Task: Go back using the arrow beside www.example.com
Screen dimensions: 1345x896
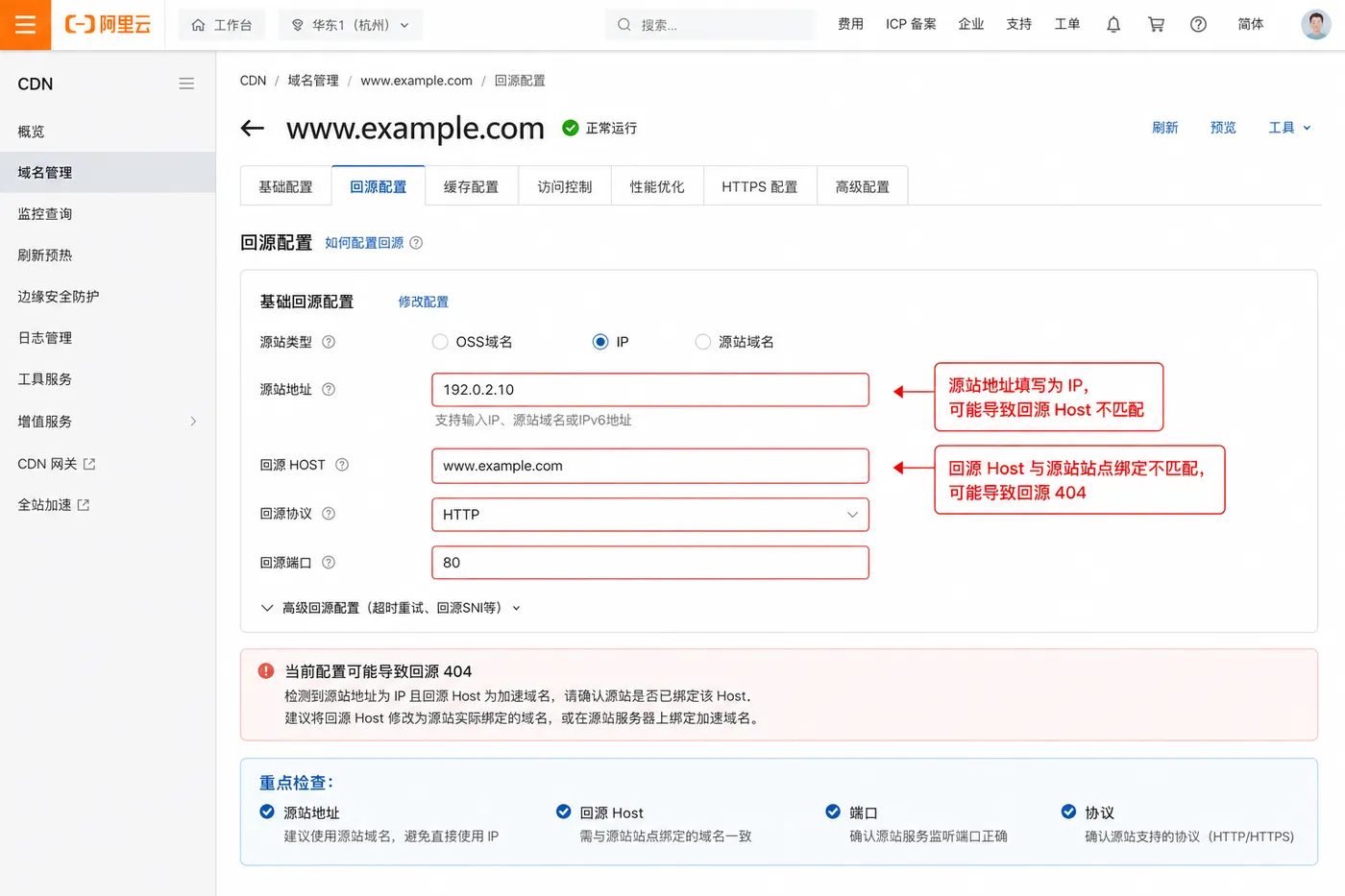Action: (253, 128)
